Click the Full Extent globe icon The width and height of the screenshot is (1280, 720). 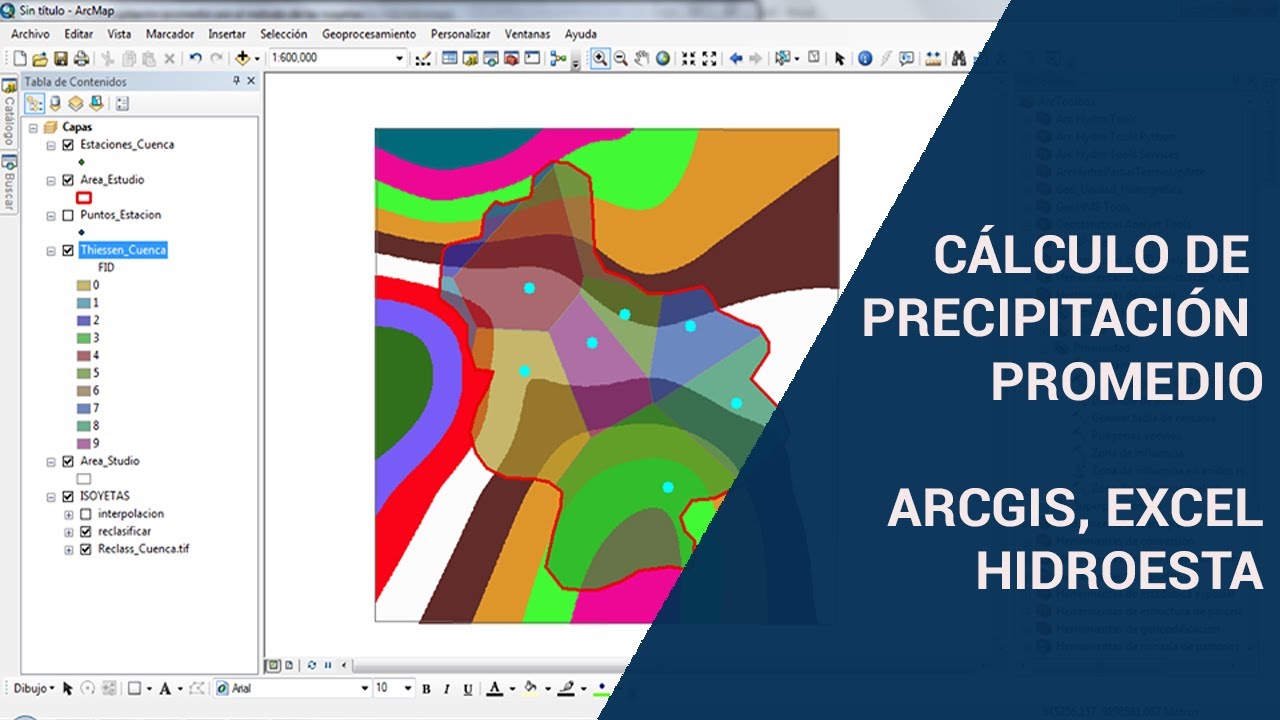pos(663,59)
